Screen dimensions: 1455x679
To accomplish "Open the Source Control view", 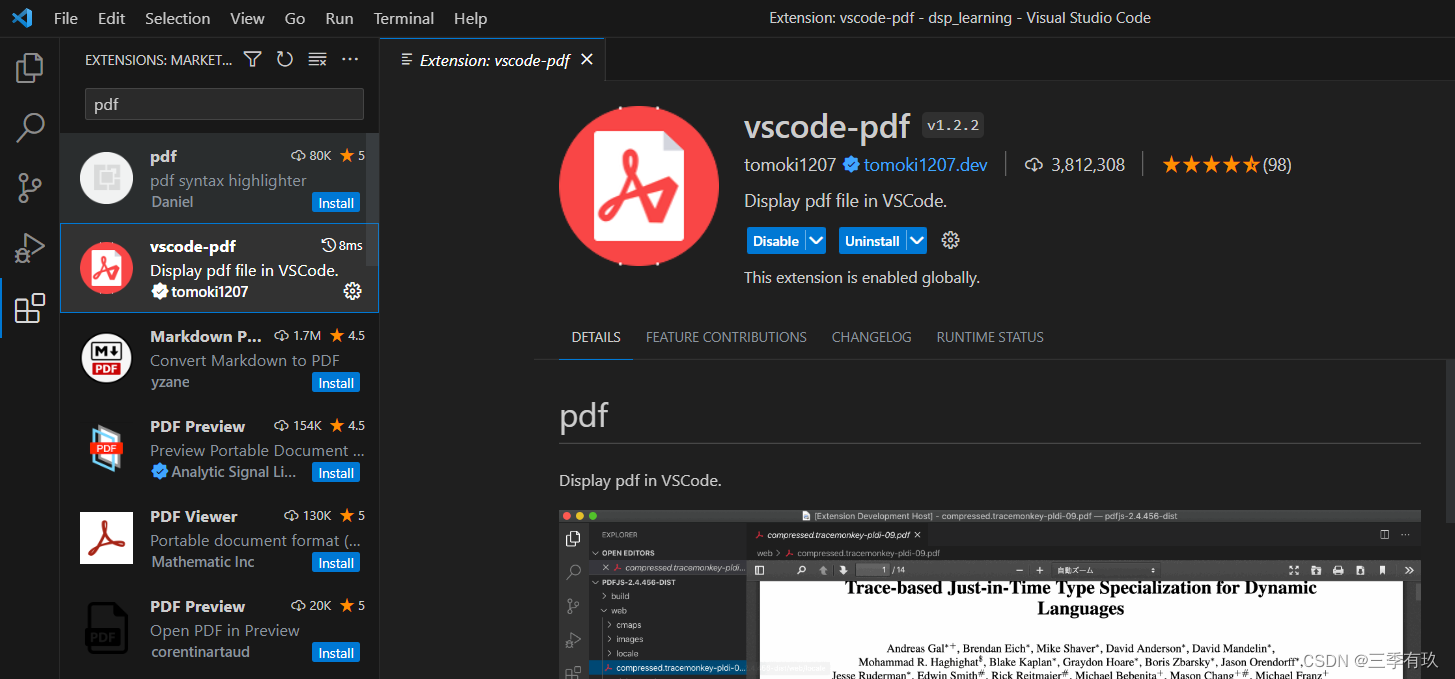I will pyautogui.click(x=29, y=187).
